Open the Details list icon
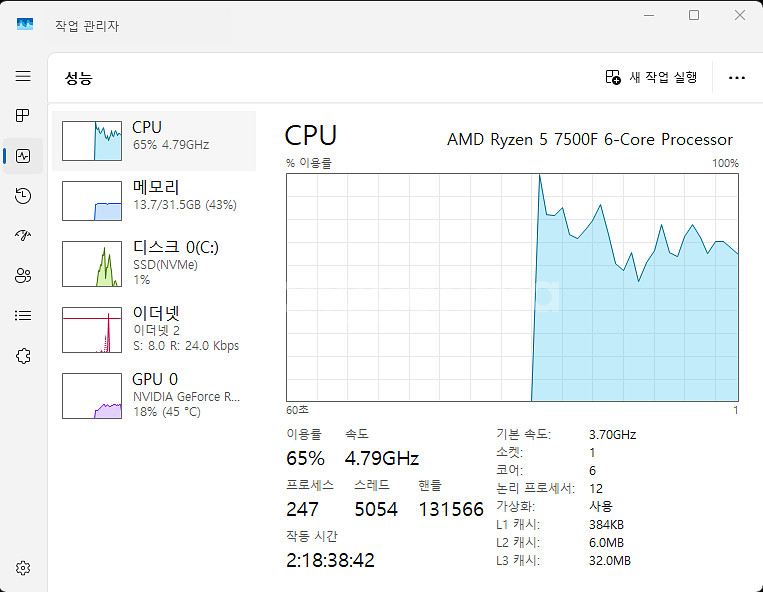The height and width of the screenshot is (592, 763). tap(23, 316)
